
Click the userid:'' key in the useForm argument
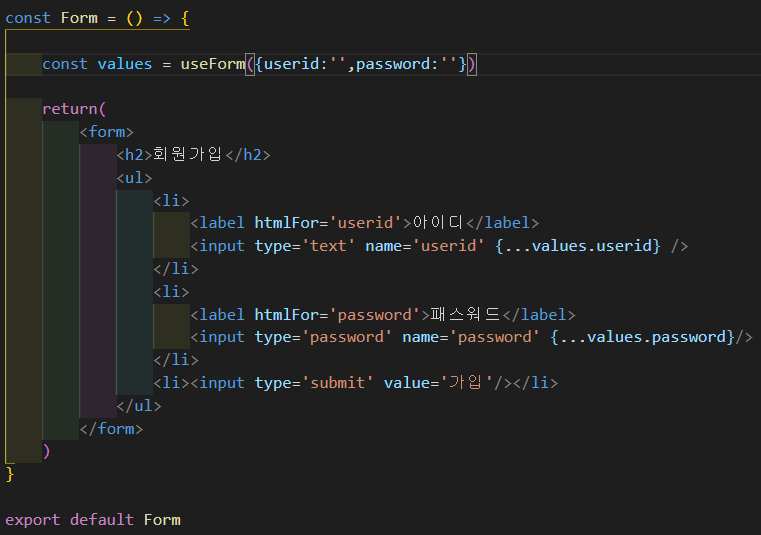tap(305, 64)
